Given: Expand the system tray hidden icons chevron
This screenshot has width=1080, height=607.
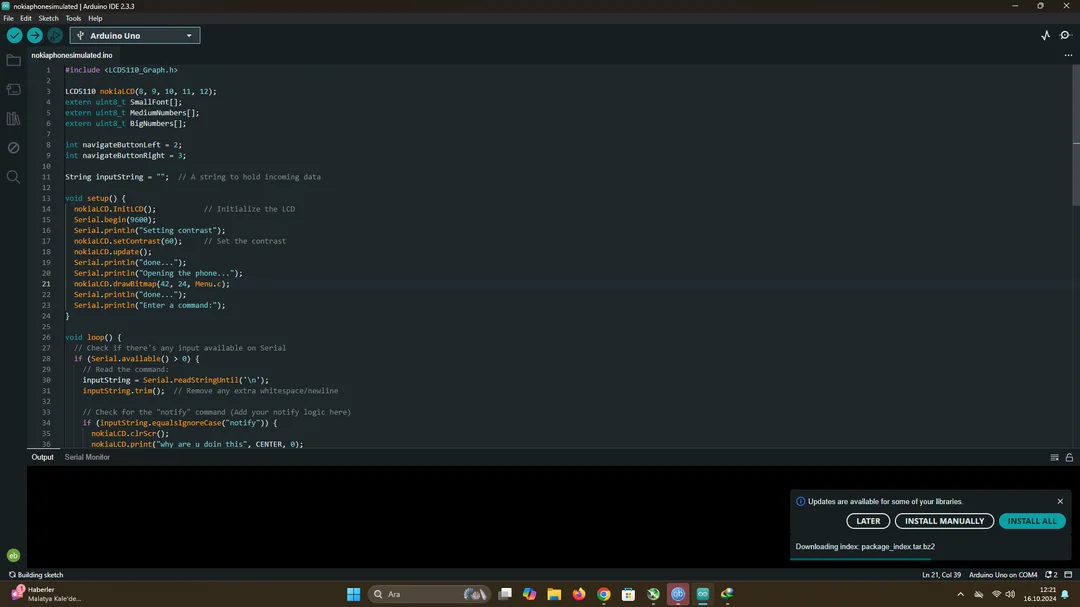Looking at the screenshot, I should [x=960, y=594].
